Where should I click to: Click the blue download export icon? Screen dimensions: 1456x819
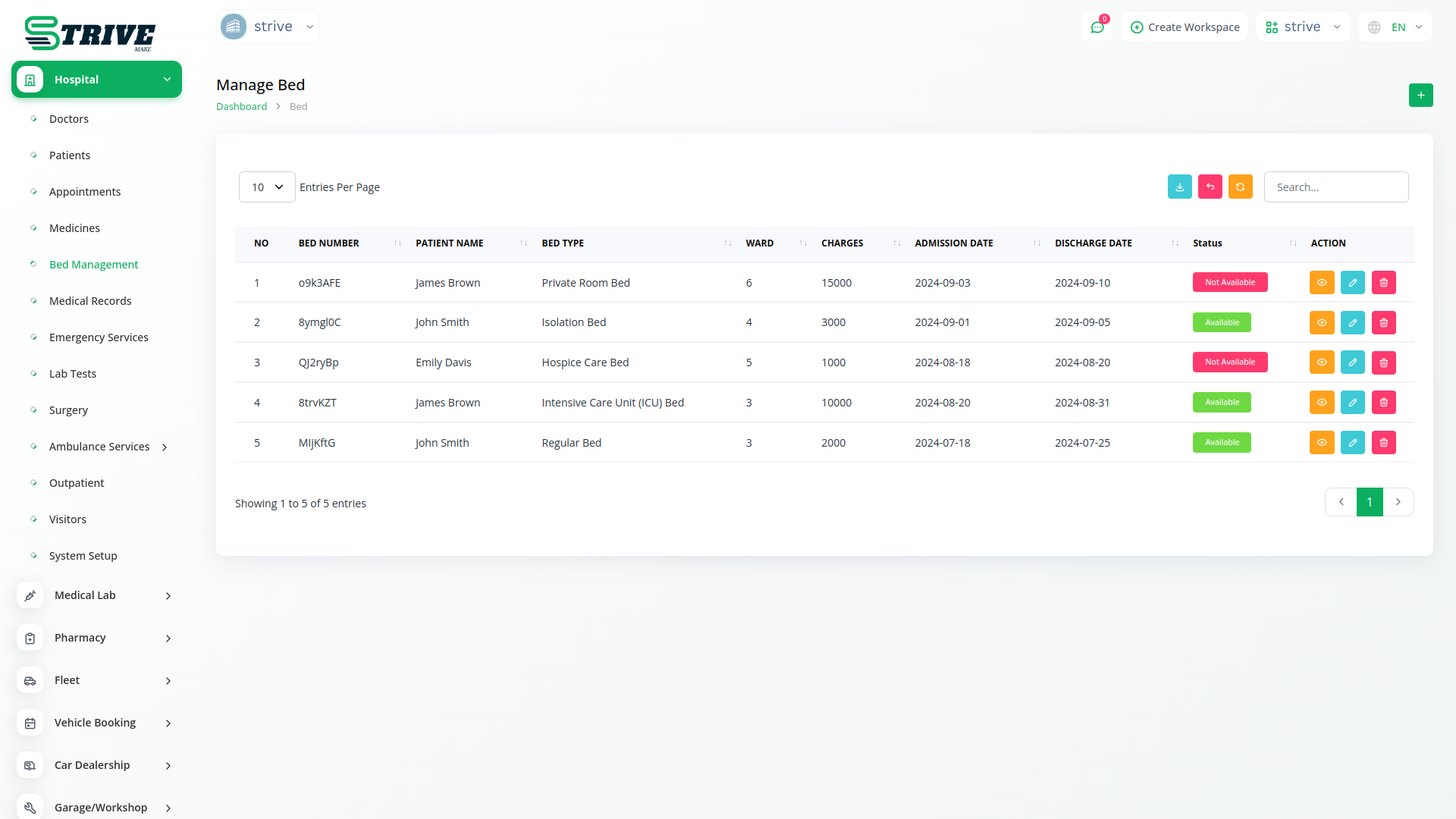[x=1179, y=187]
